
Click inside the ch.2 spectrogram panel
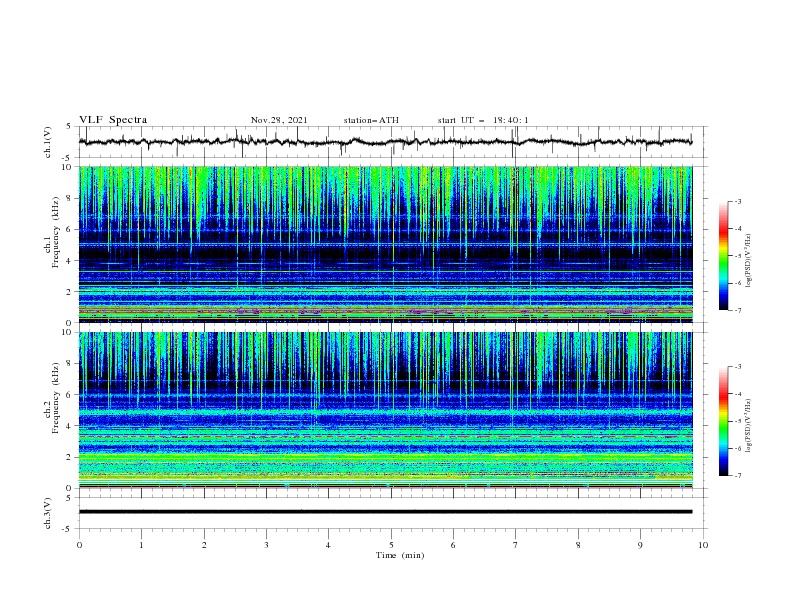click(385, 410)
